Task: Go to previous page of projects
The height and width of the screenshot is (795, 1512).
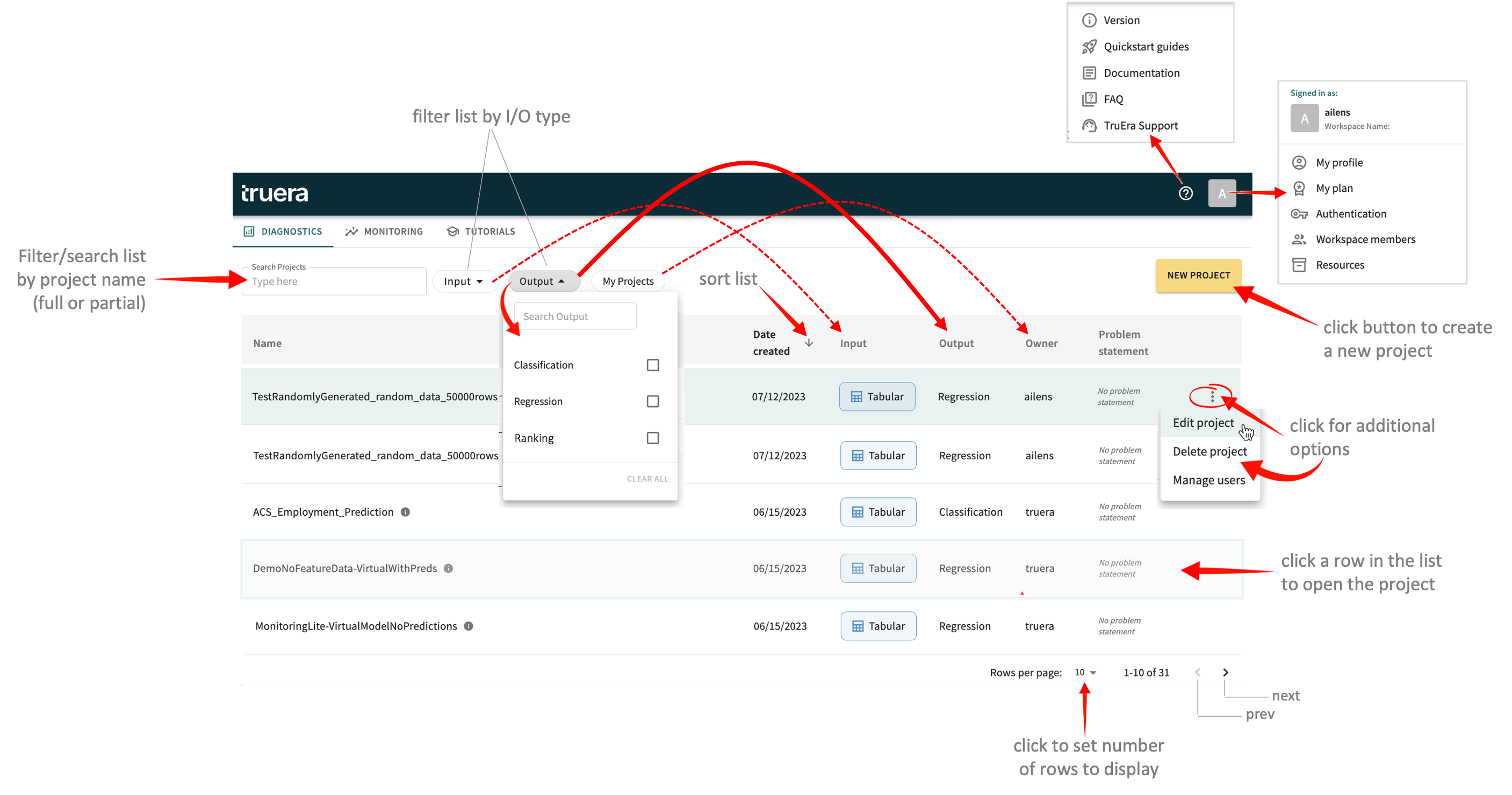Action: pos(1197,673)
